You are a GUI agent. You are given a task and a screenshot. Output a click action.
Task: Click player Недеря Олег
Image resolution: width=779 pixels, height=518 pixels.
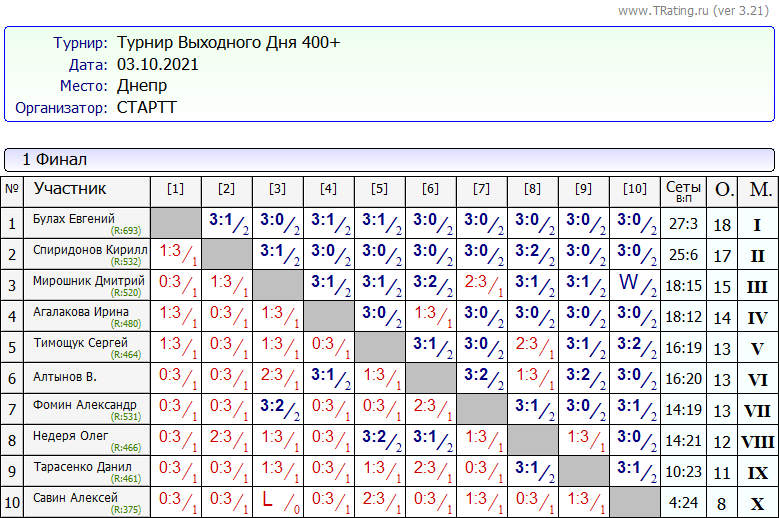point(68,436)
